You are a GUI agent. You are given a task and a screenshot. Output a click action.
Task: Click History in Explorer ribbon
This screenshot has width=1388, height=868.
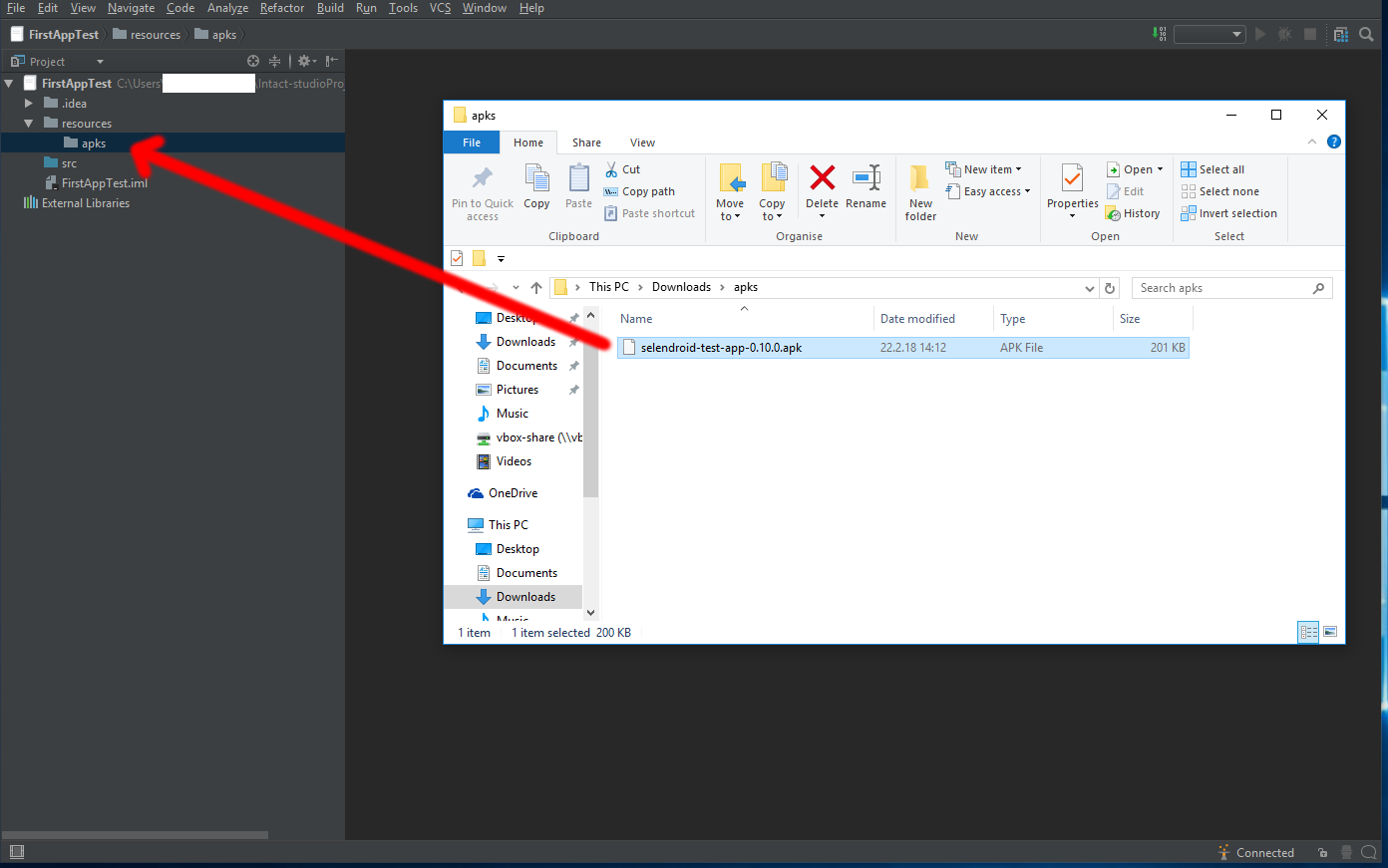coord(1133,213)
